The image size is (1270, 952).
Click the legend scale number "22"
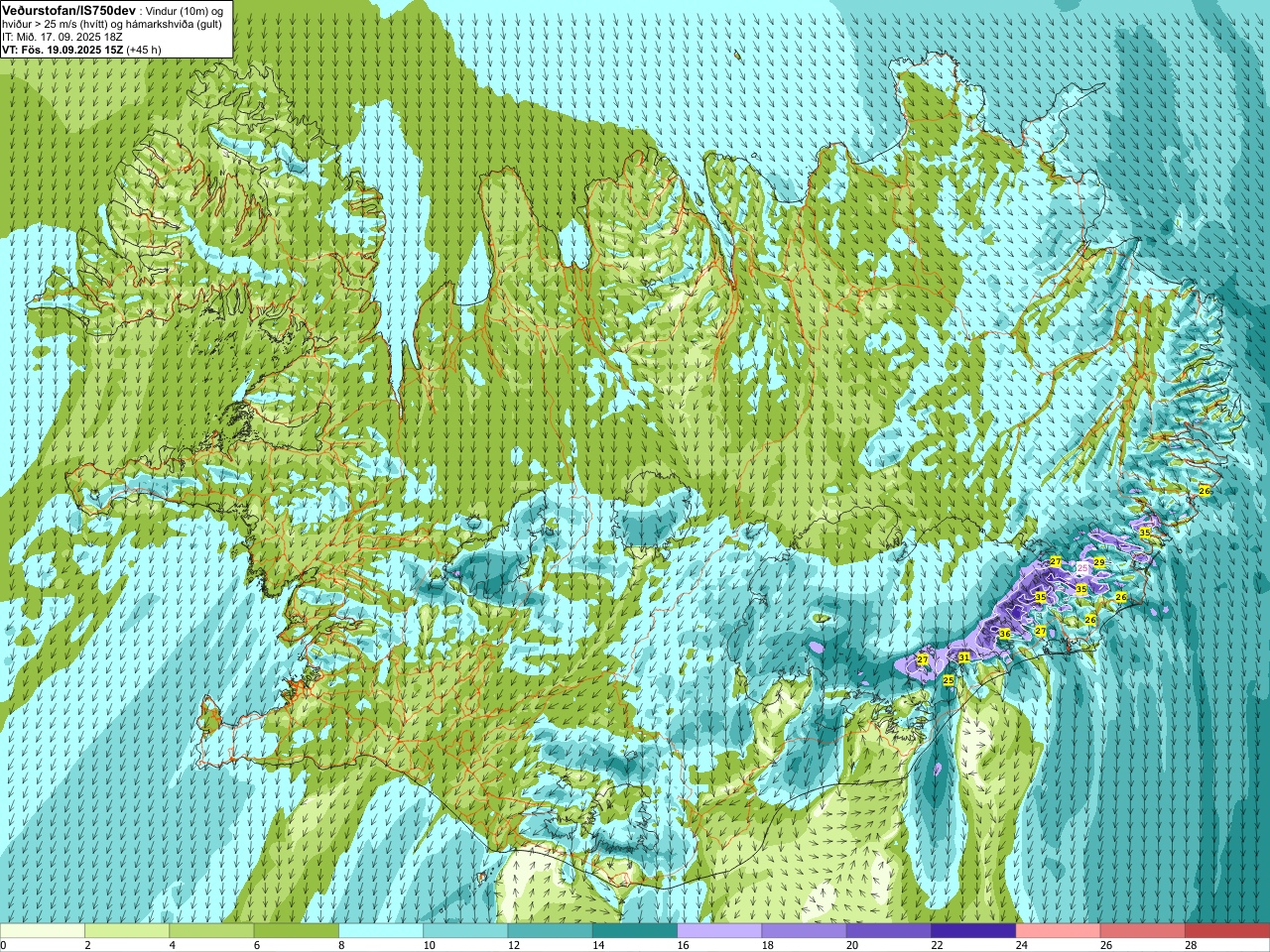point(937,945)
